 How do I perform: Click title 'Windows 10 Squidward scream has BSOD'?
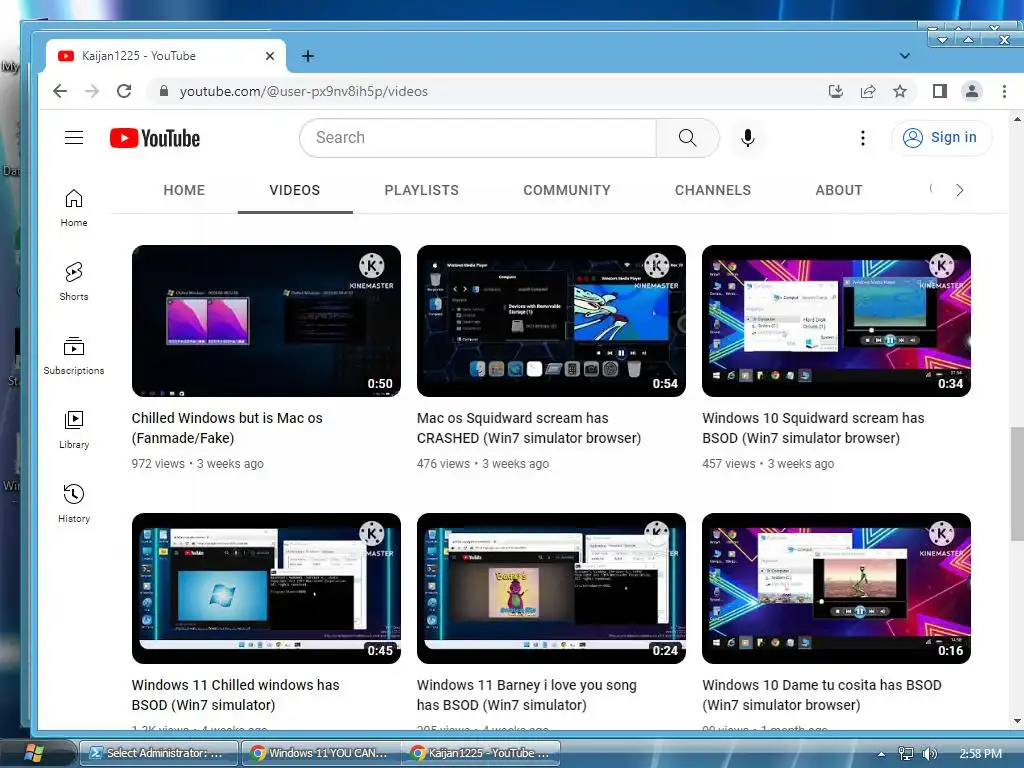[x=813, y=428]
